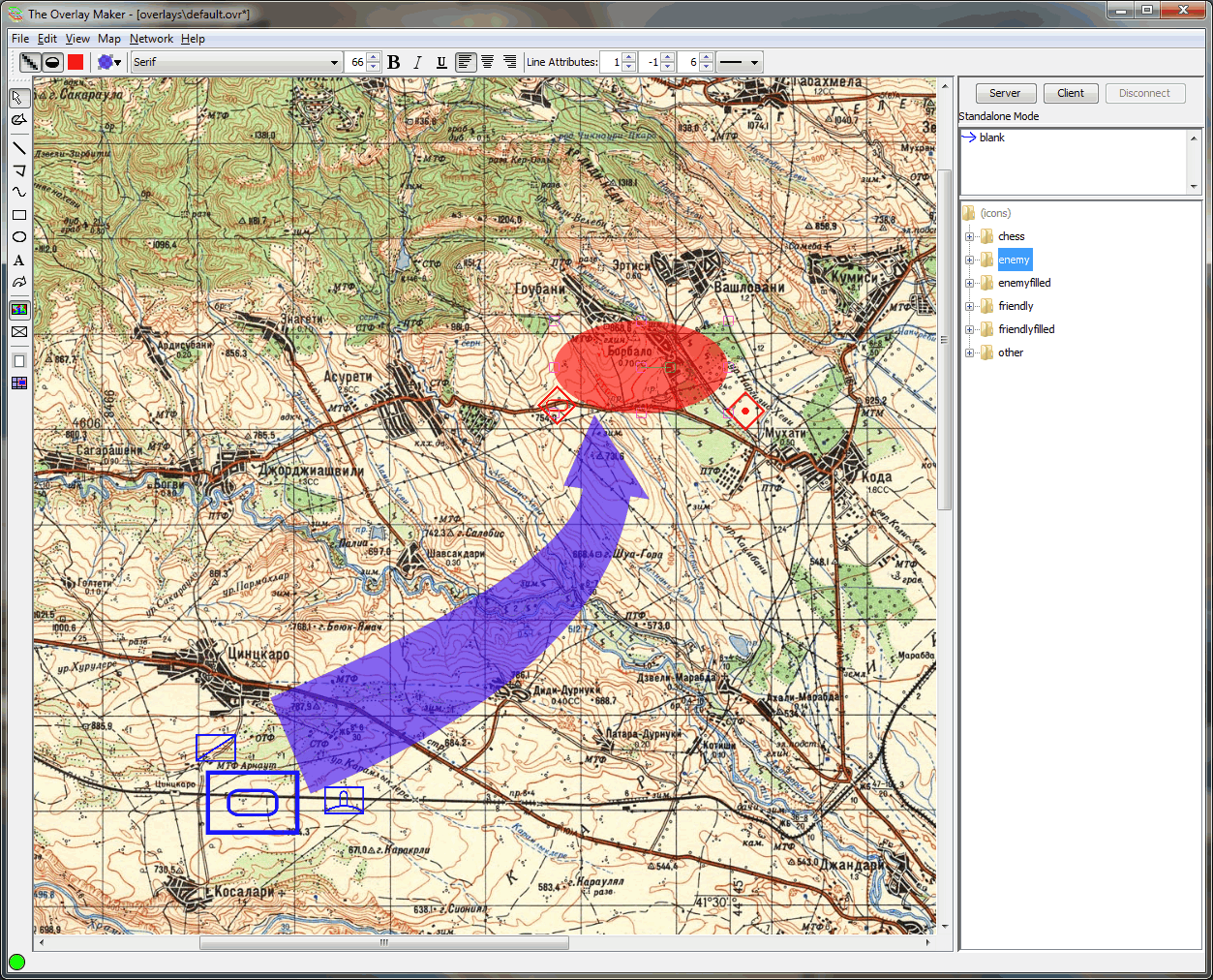This screenshot has height=980, width=1213.
Task: Open the red color swatch
Action: [x=76, y=62]
